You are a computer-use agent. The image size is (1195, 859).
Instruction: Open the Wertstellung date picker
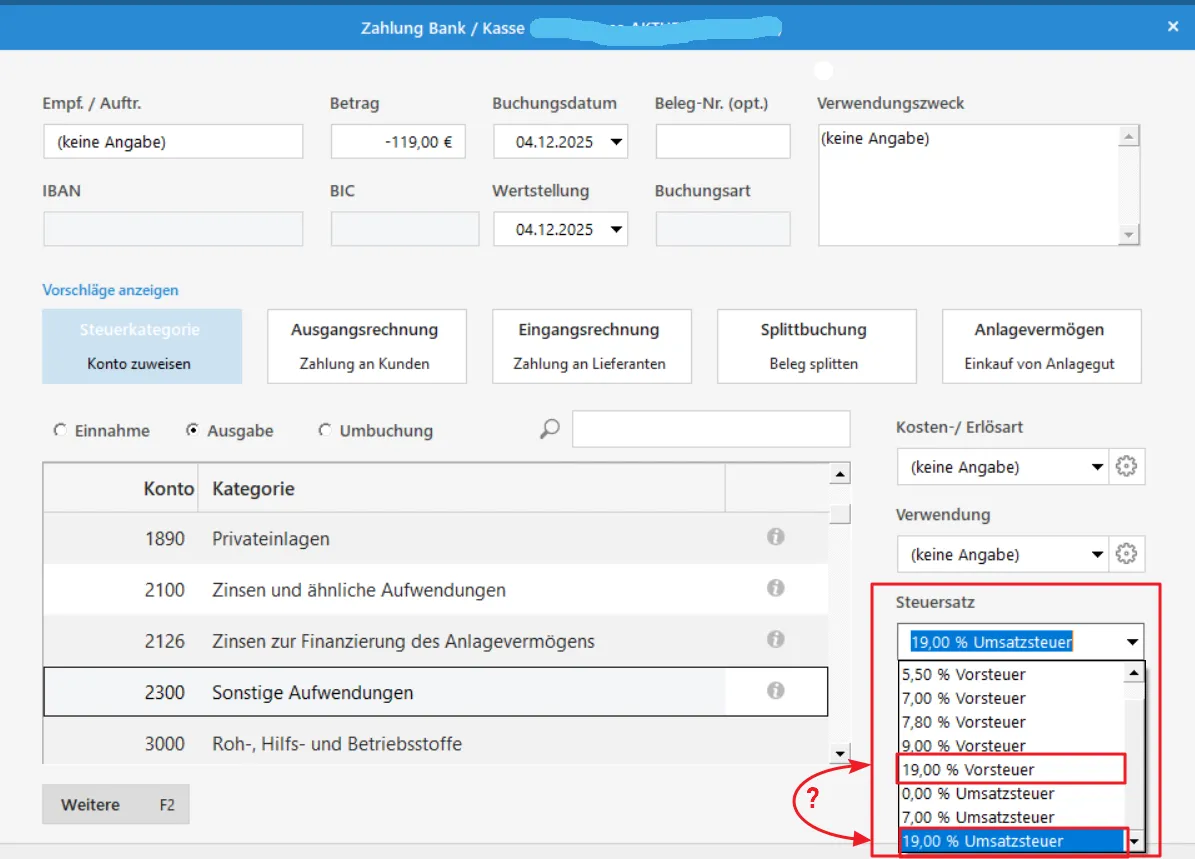[616, 229]
